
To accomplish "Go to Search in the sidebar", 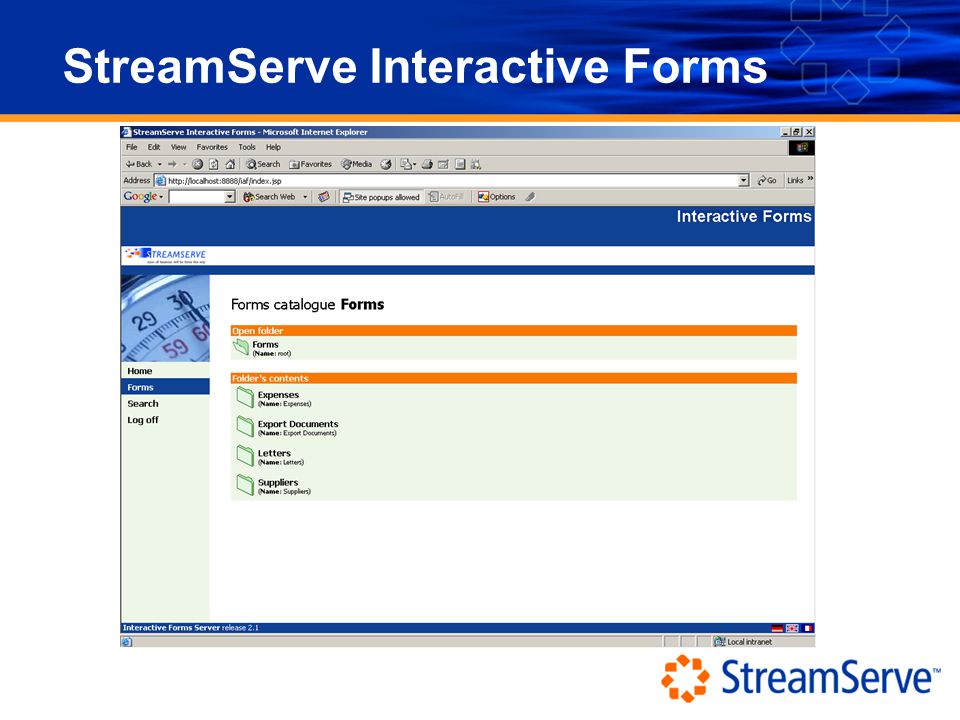I will pos(143,403).
